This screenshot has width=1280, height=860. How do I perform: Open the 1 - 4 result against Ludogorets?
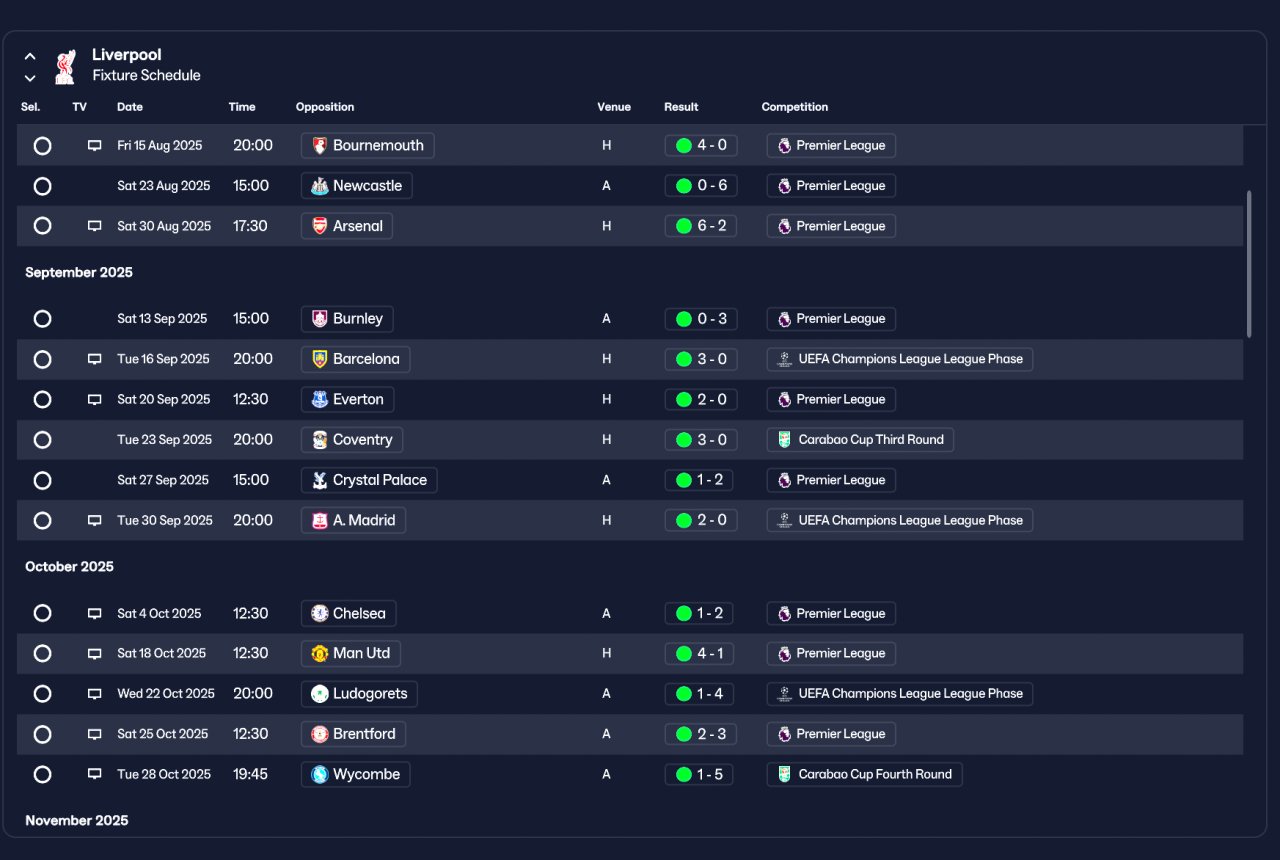click(699, 694)
